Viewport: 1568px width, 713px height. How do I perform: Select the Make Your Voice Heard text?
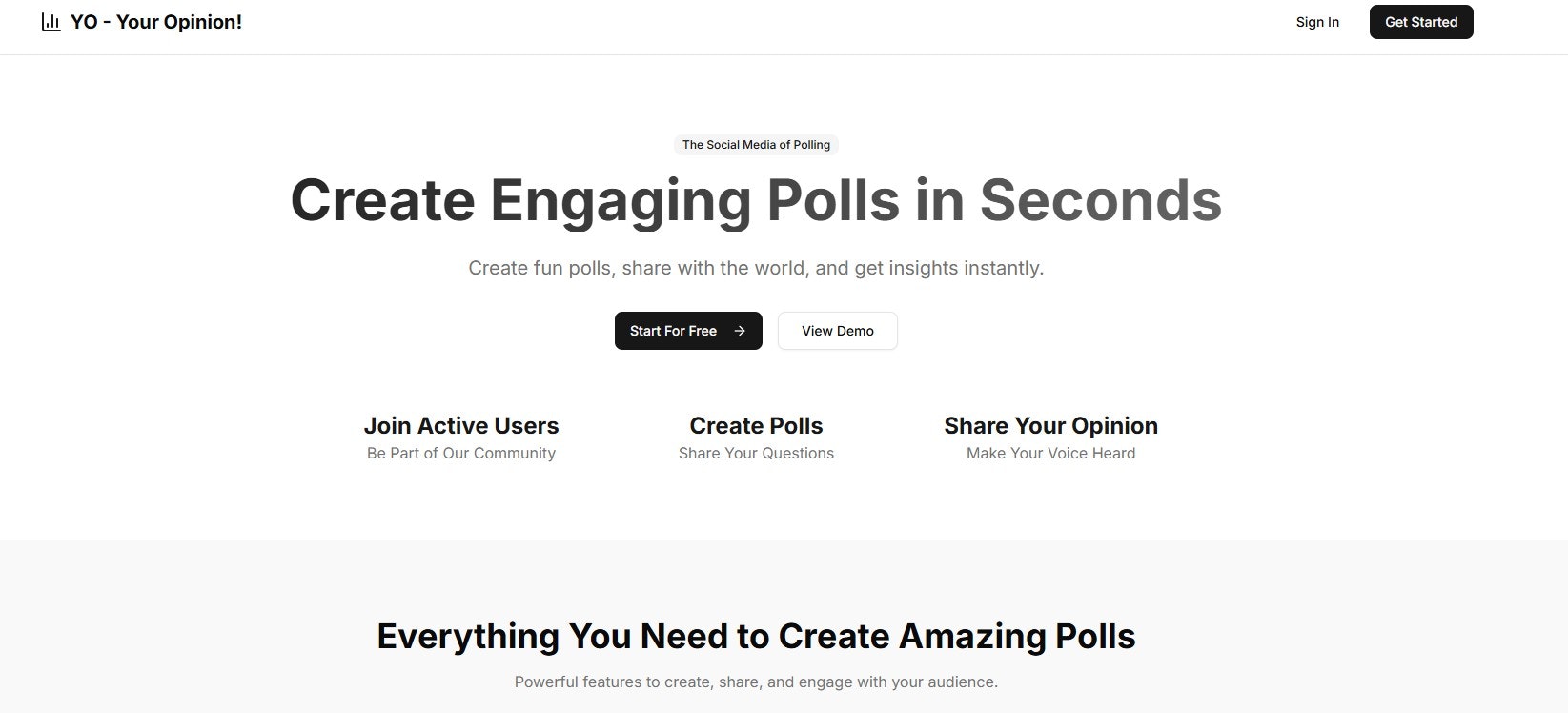click(1050, 453)
